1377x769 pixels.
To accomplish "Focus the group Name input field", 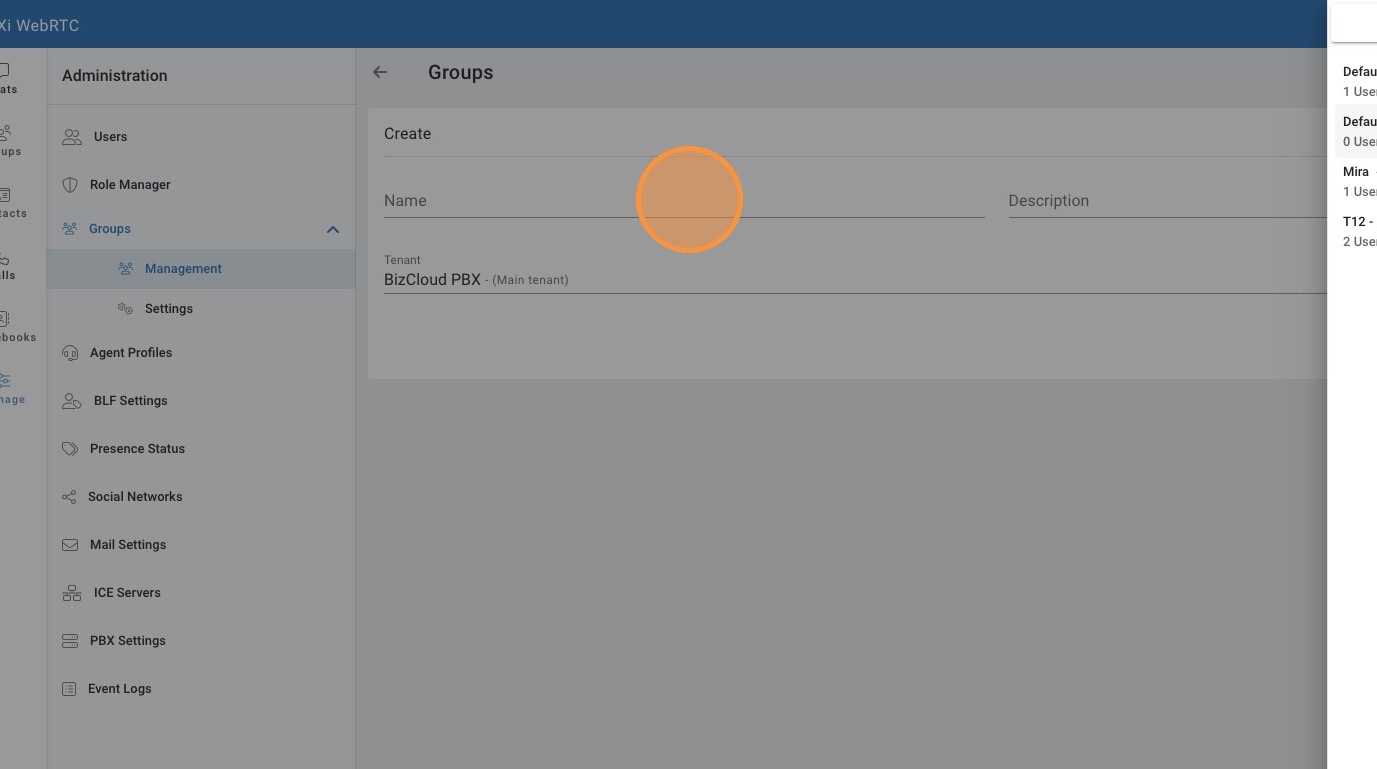I will (x=684, y=201).
